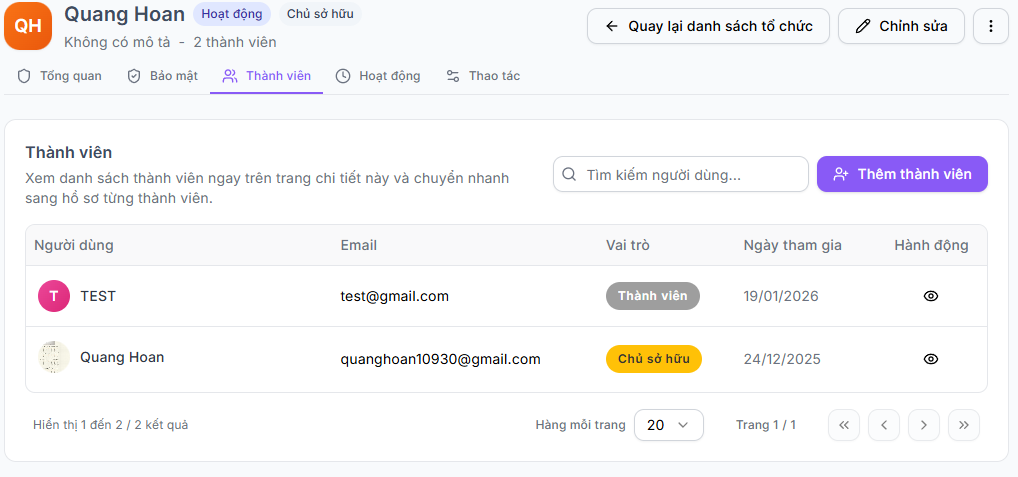View details for Quang Hoan member
The height and width of the screenshot is (477, 1018).
931,359
